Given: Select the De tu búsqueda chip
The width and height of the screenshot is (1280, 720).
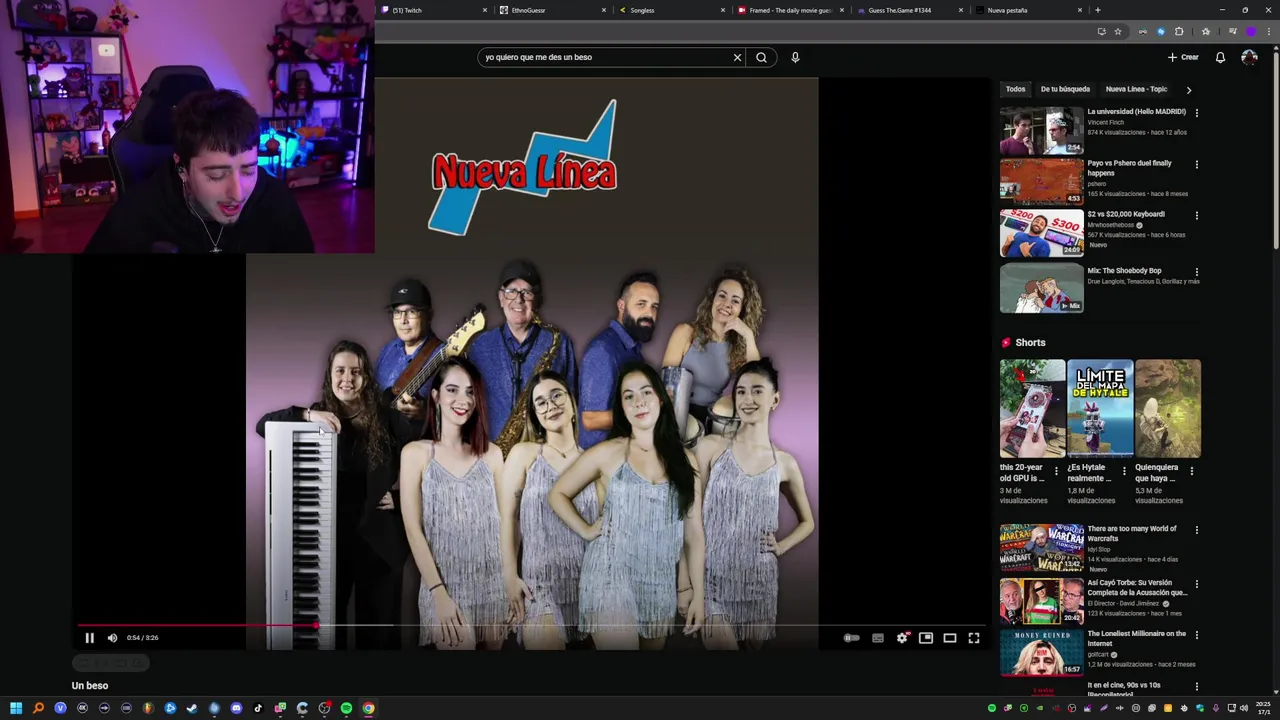Looking at the screenshot, I should coord(1065,89).
